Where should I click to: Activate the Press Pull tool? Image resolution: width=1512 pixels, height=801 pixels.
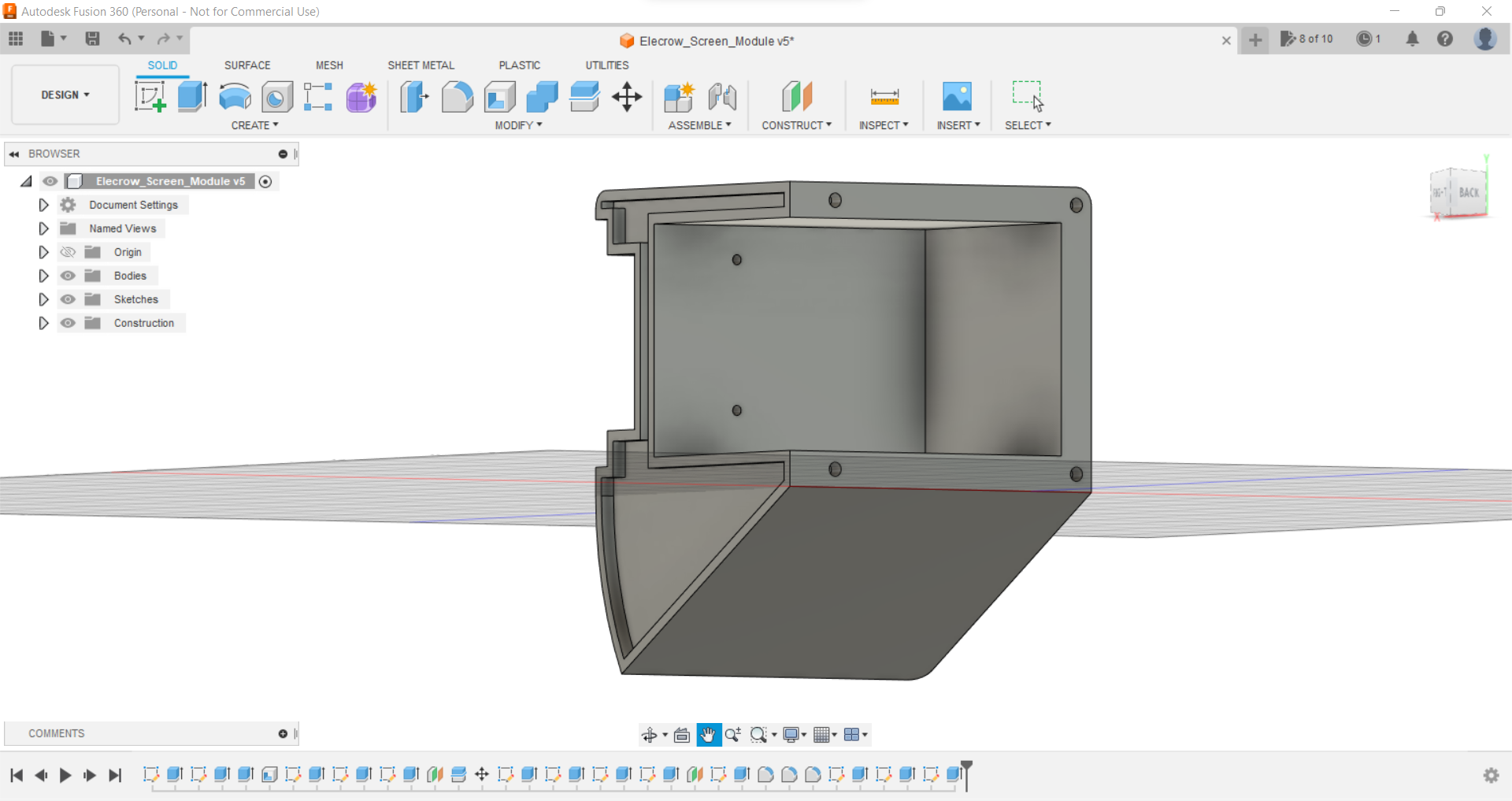pos(414,96)
